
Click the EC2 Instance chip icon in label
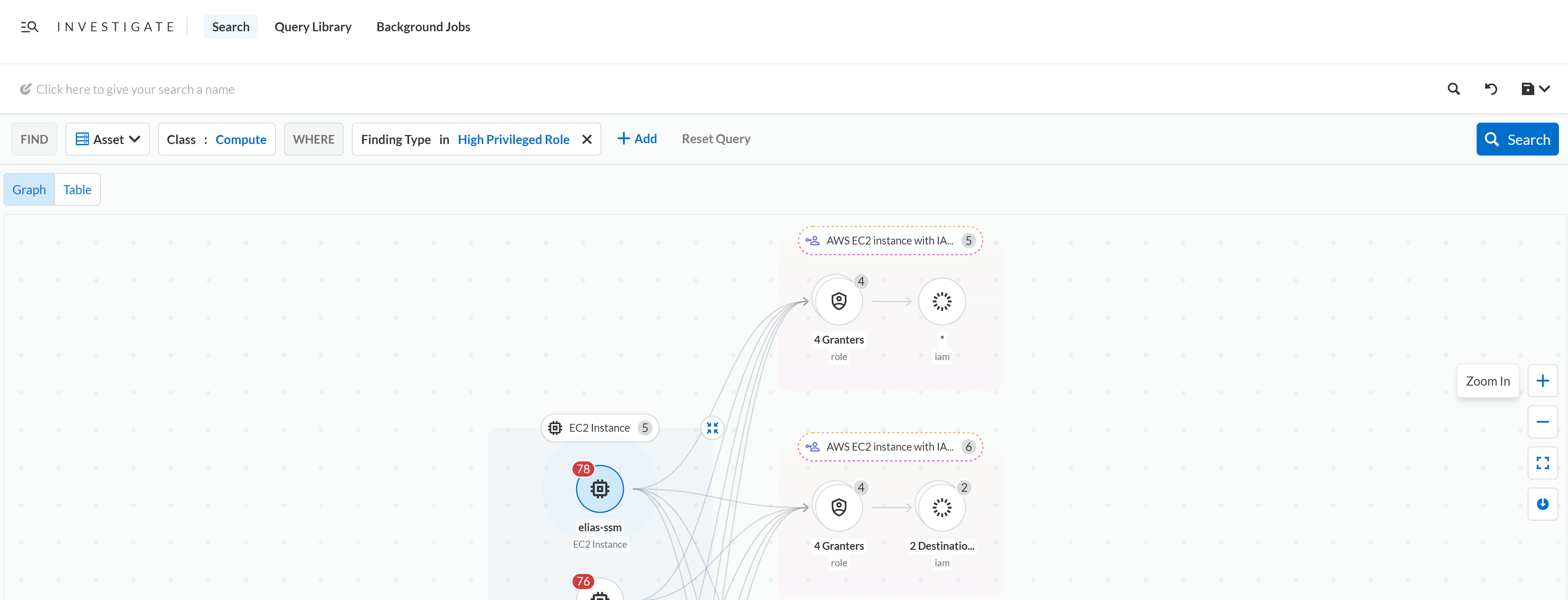(x=555, y=428)
